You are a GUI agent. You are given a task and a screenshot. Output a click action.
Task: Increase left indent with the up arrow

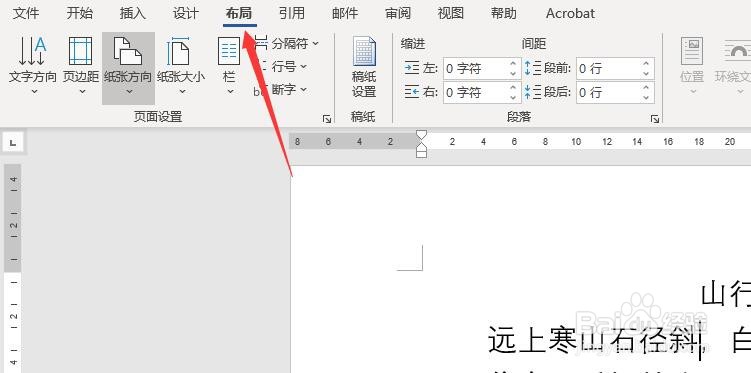click(513, 63)
